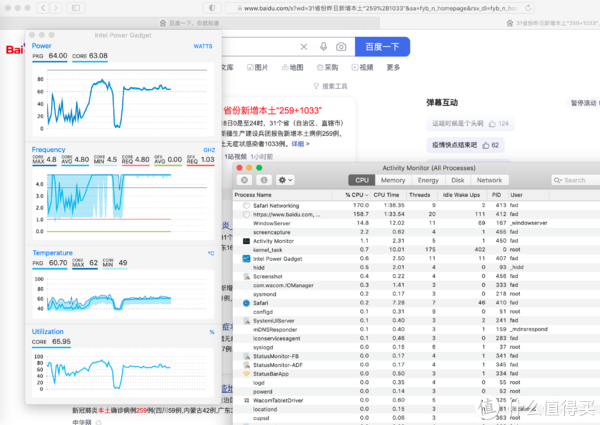Select https://www.baidu.com process row

416,214
